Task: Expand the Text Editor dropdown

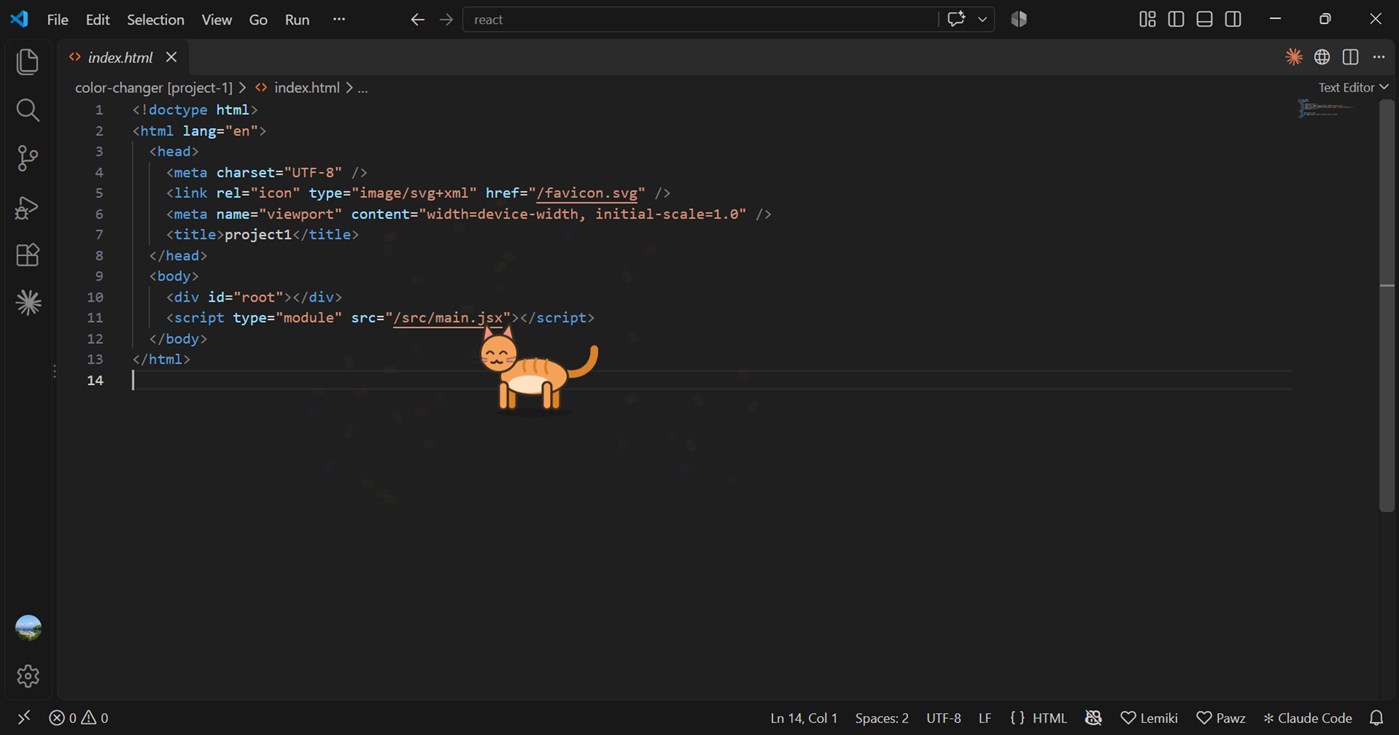Action: pyautogui.click(x=1353, y=87)
